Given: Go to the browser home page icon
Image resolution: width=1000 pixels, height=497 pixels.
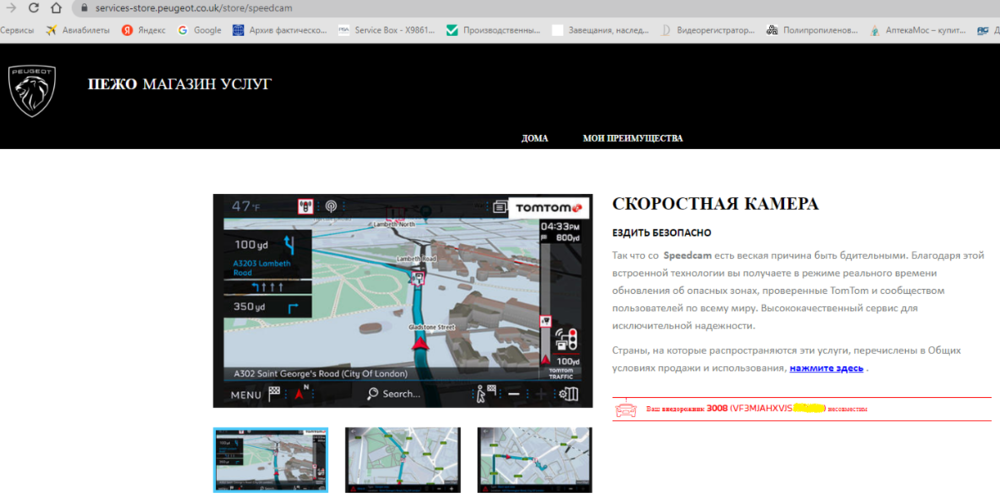Looking at the screenshot, I should coord(56,8).
